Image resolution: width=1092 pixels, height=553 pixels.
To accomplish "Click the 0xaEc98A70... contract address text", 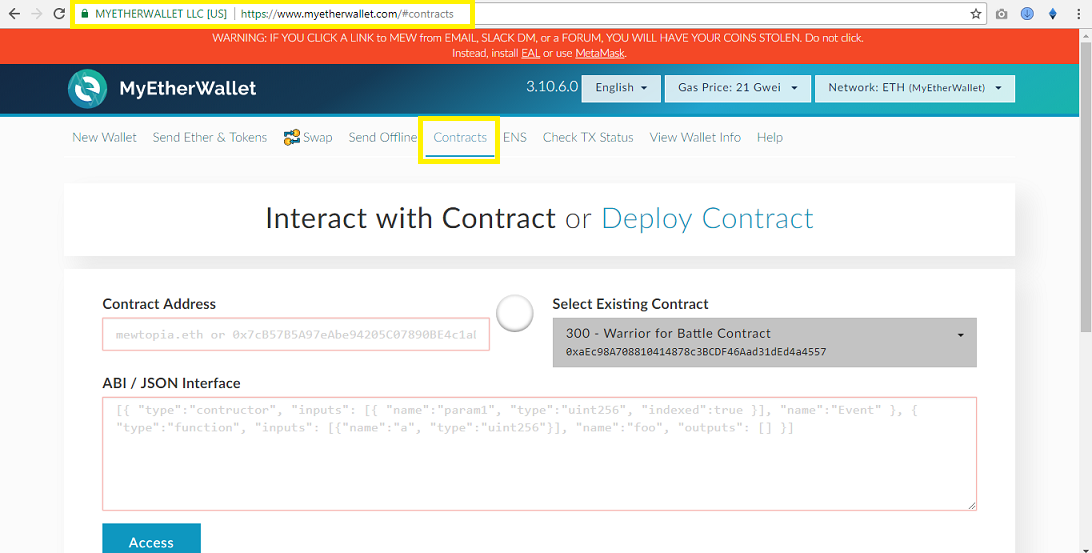I will pos(696,352).
